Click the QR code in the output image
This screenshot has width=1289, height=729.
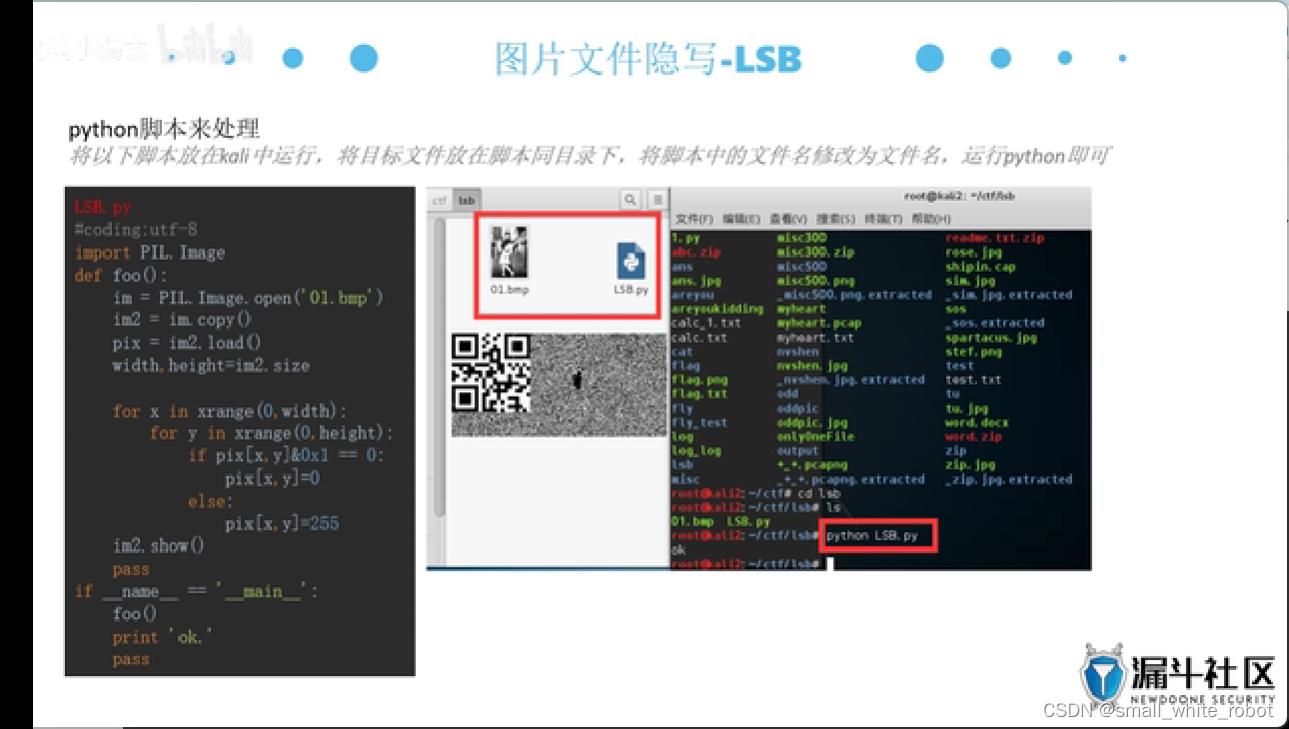pyautogui.click(x=491, y=373)
